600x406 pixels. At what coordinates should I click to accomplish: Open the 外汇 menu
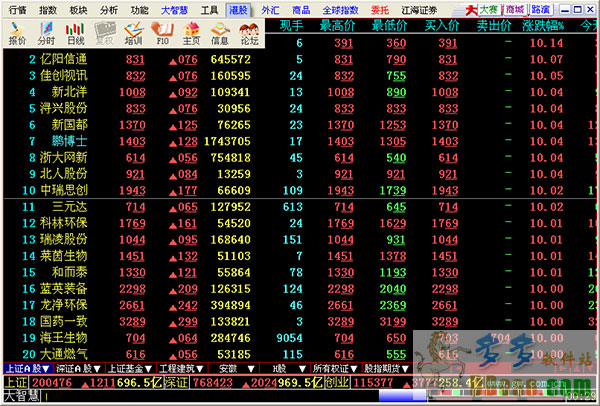(270, 10)
